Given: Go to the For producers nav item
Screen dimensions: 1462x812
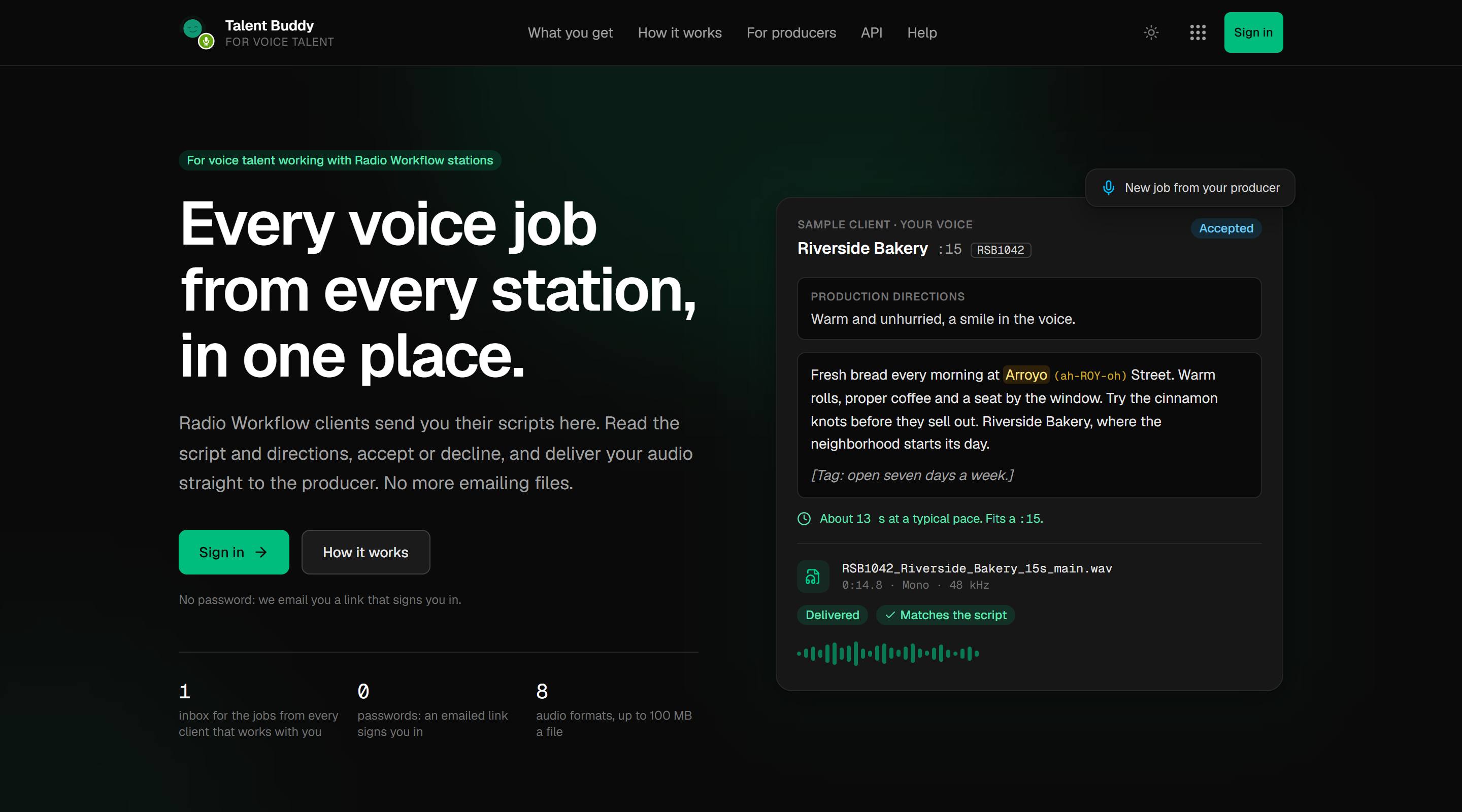Looking at the screenshot, I should (791, 33).
